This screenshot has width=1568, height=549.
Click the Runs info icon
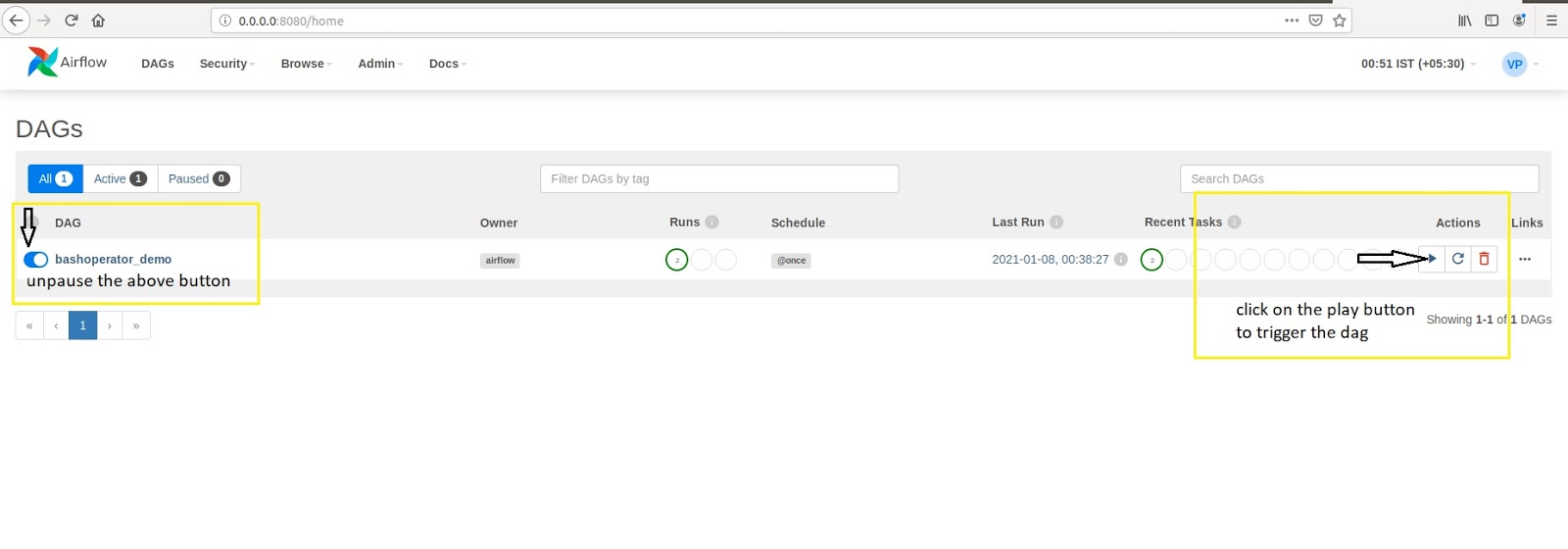coord(712,223)
